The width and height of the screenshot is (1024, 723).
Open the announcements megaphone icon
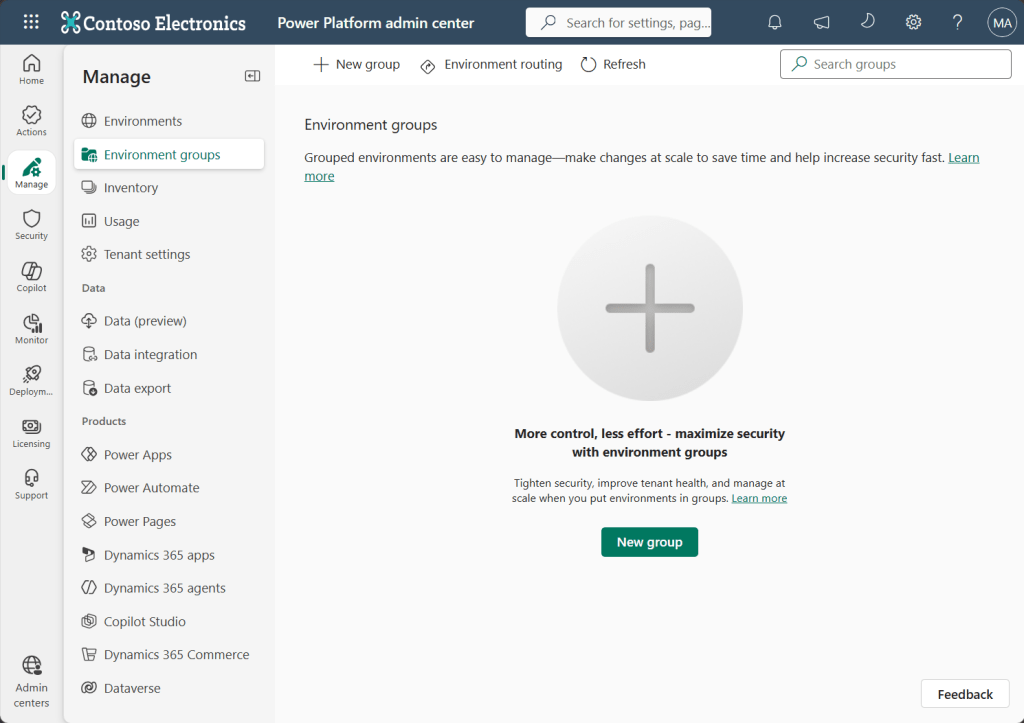tap(822, 22)
